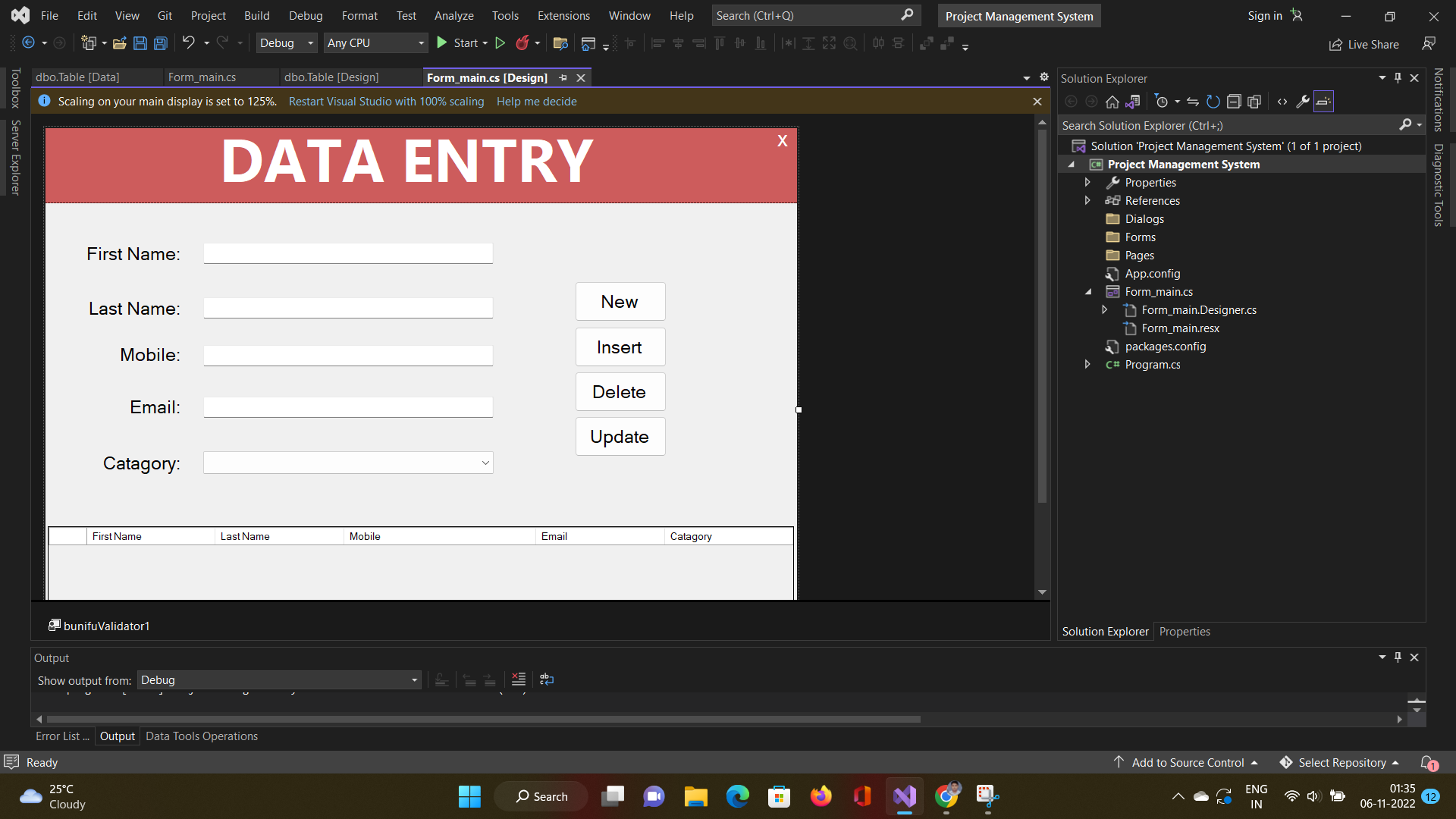
Task: Run Start Without Debugging green outline arrow
Action: (x=500, y=43)
